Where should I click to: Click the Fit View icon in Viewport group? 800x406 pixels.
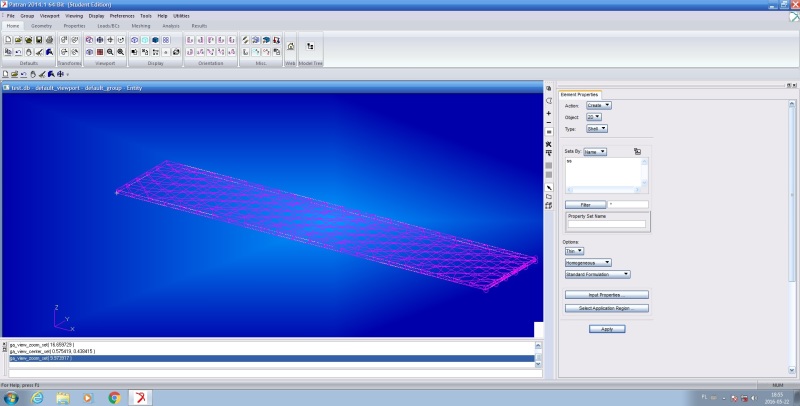(100, 40)
